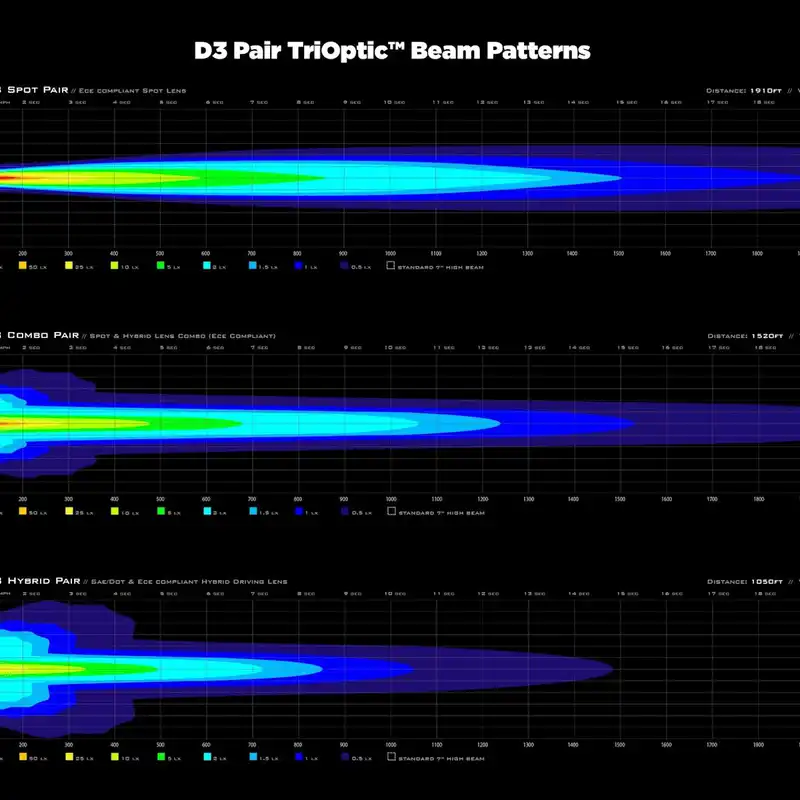The width and height of the screenshot is (800, 800).
Task: Click the 'Spot Pair' chart heading
Action: pos(37,90)
